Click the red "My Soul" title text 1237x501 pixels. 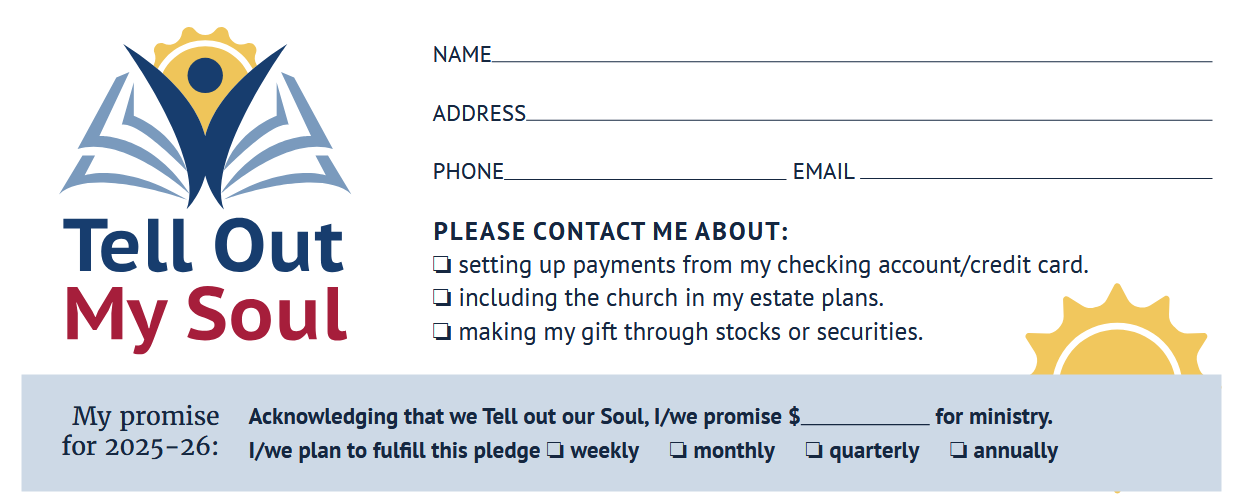(206, 312)
